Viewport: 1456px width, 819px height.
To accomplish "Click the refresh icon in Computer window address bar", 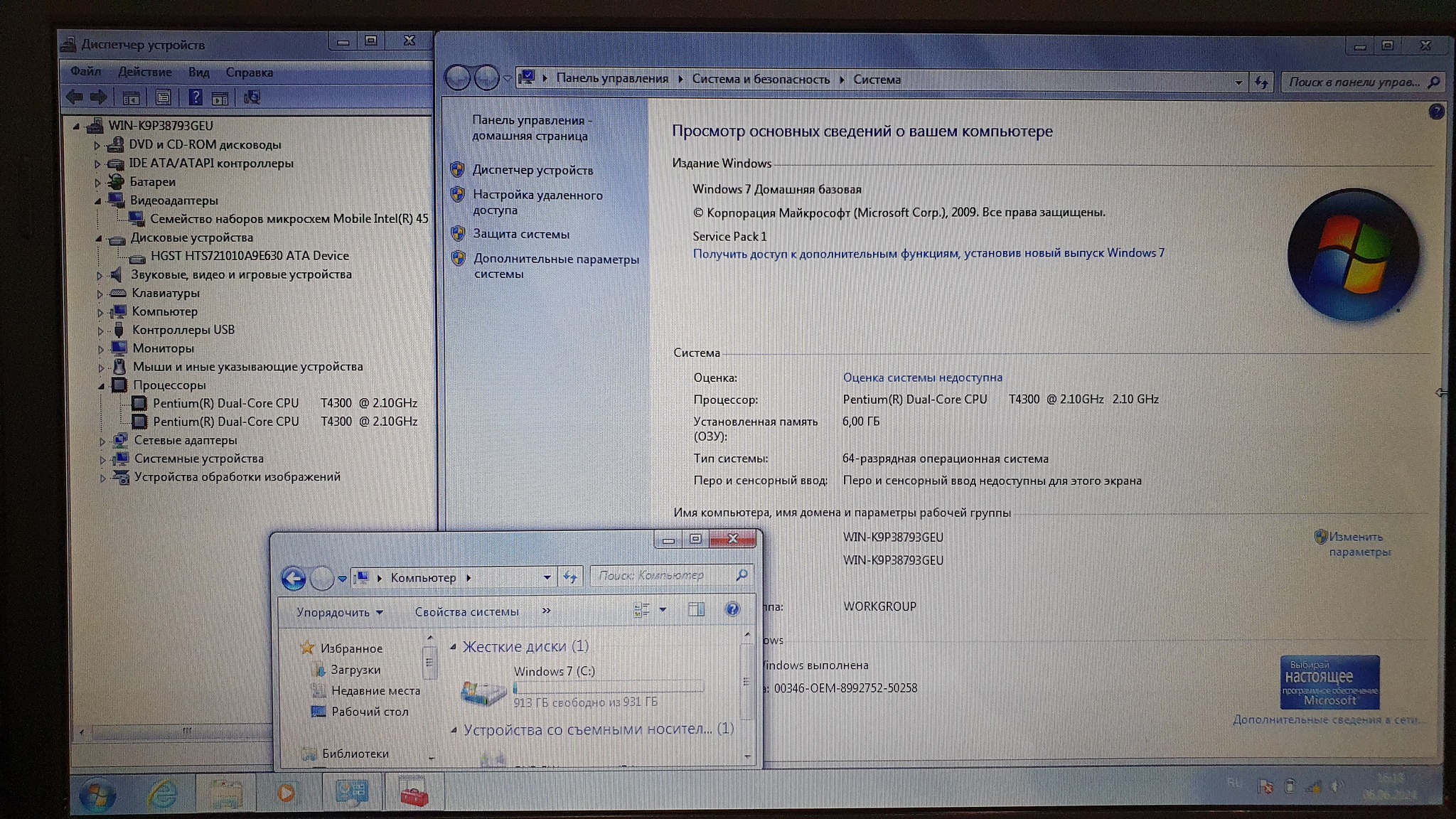I will [x=570, y=577].
